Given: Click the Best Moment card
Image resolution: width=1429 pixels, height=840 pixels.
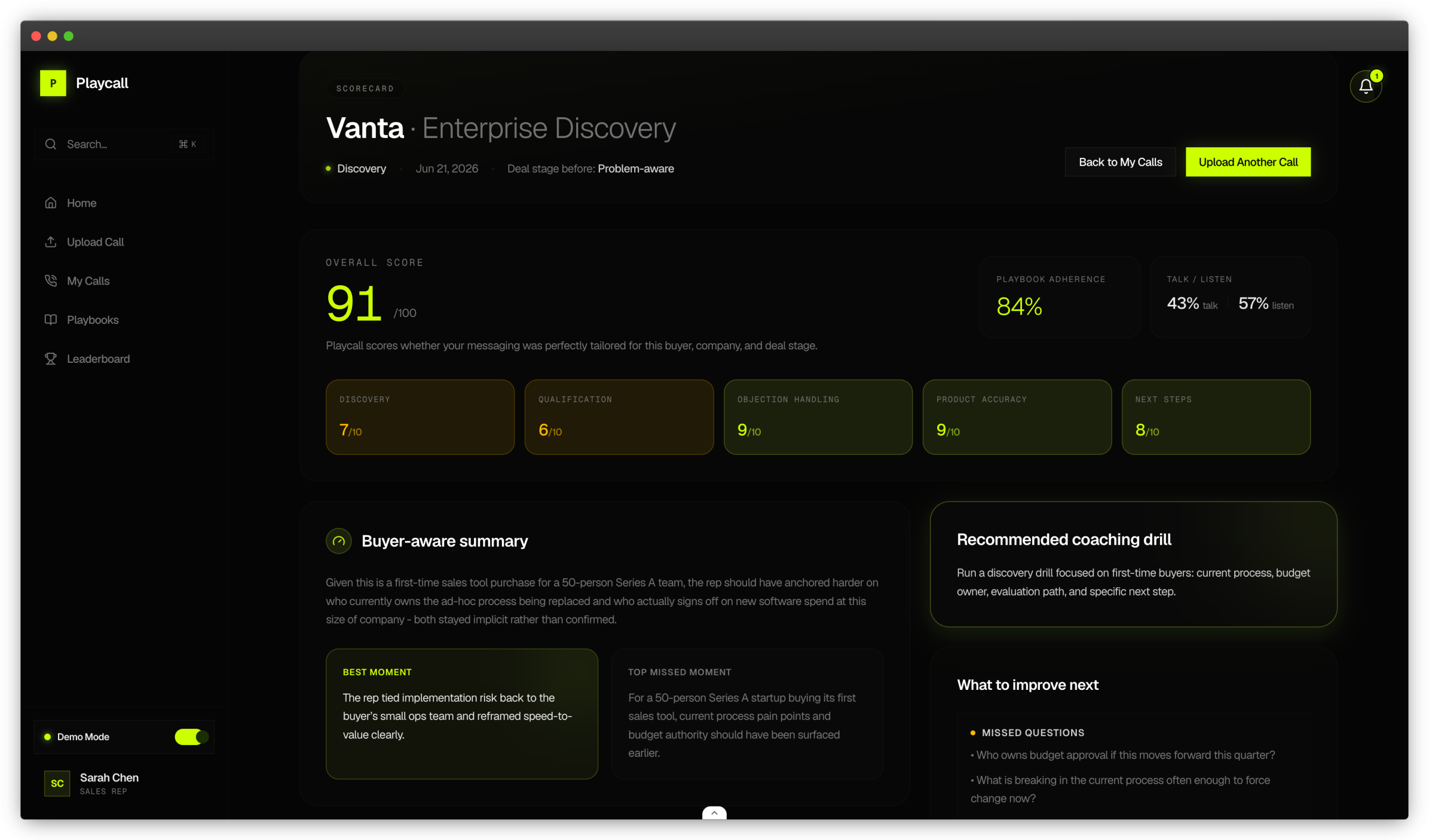Looking at the screenshot, I should click(462, 713).
